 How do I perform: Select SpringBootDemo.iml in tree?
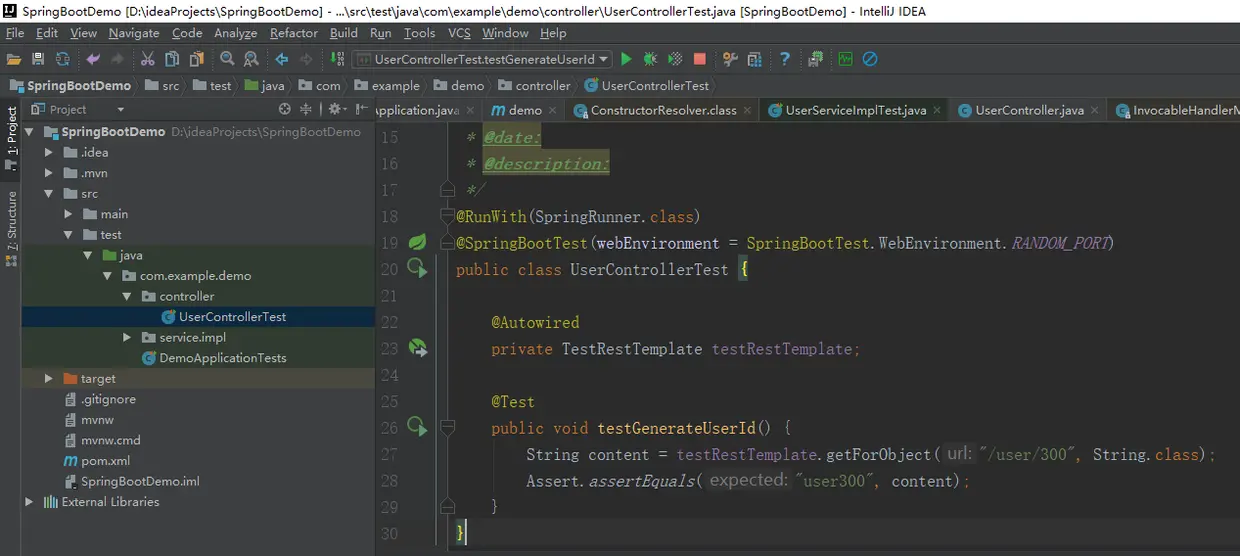tap(131, 481)
